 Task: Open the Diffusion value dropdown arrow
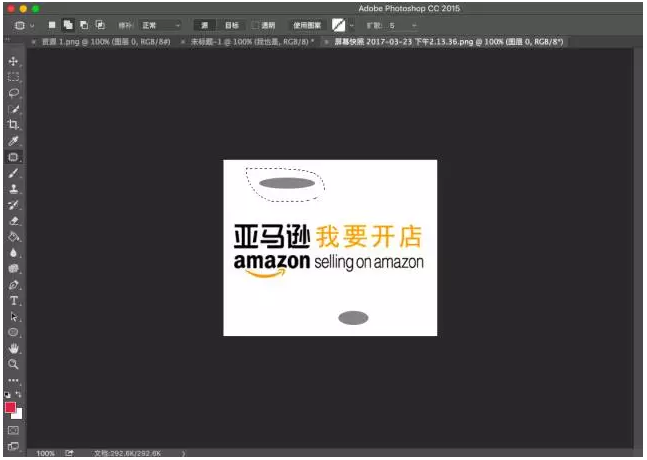point(414,26)
